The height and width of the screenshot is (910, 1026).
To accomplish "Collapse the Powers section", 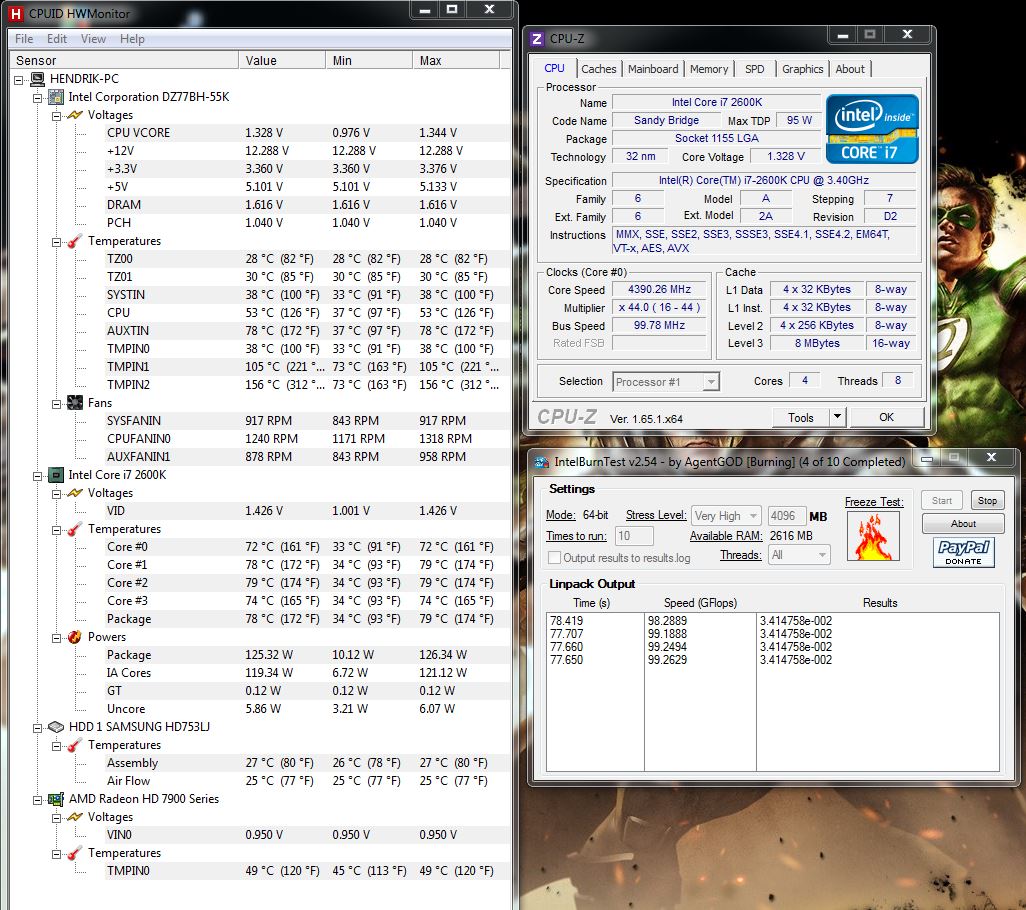I will (56, 638).
